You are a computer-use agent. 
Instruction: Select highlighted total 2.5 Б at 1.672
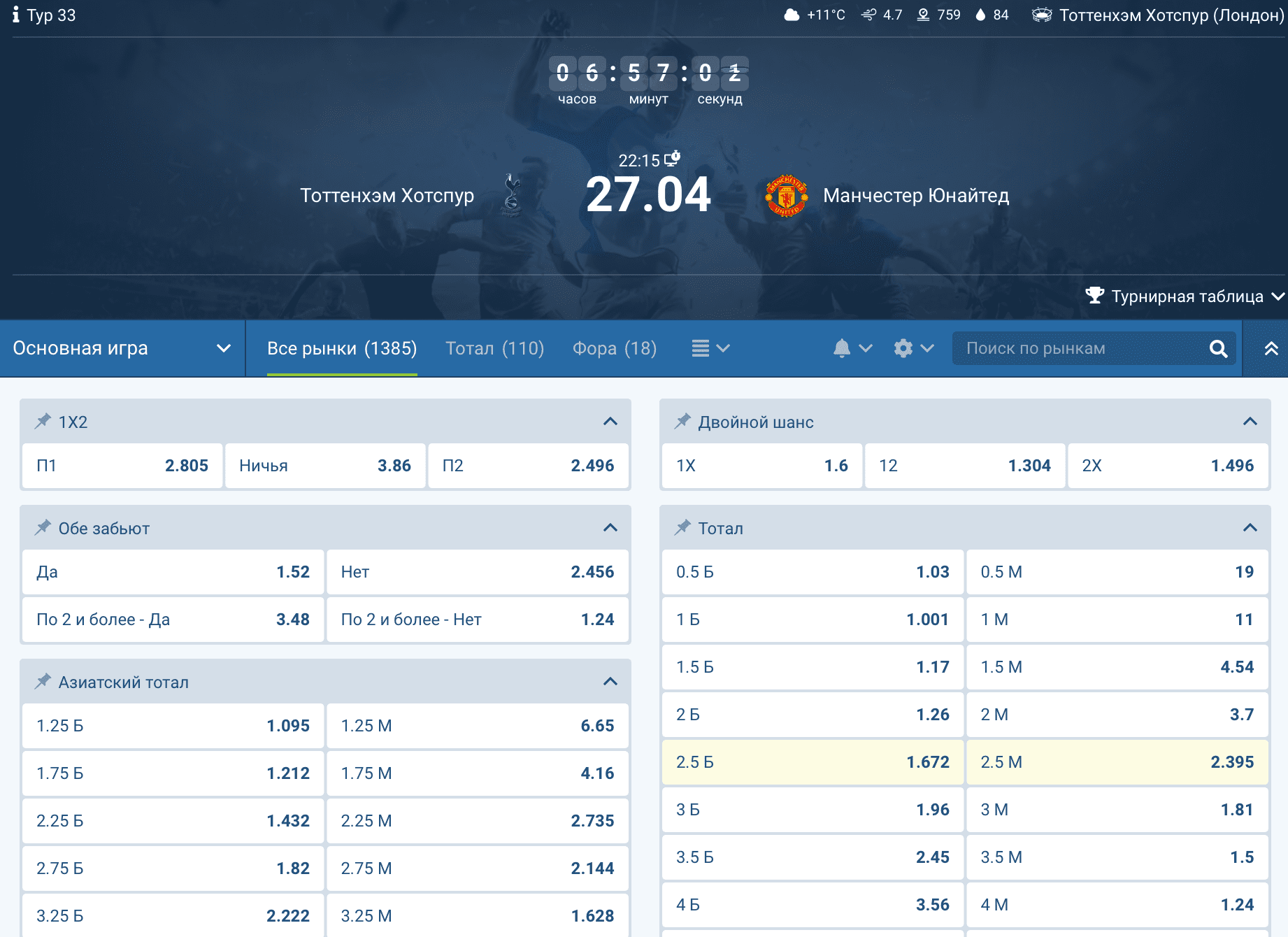pos(813,762)
